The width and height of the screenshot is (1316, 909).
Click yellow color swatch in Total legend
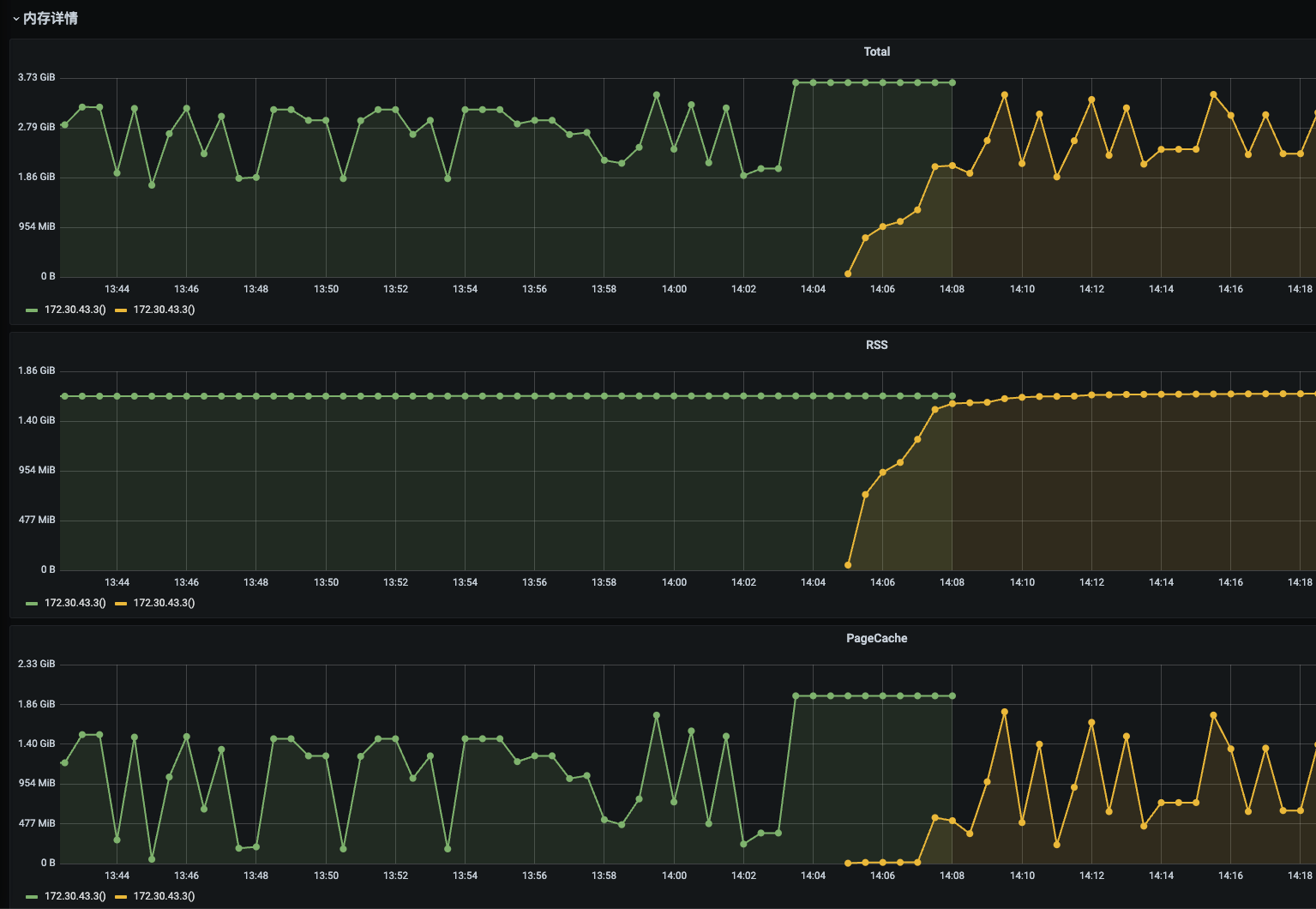121,310
